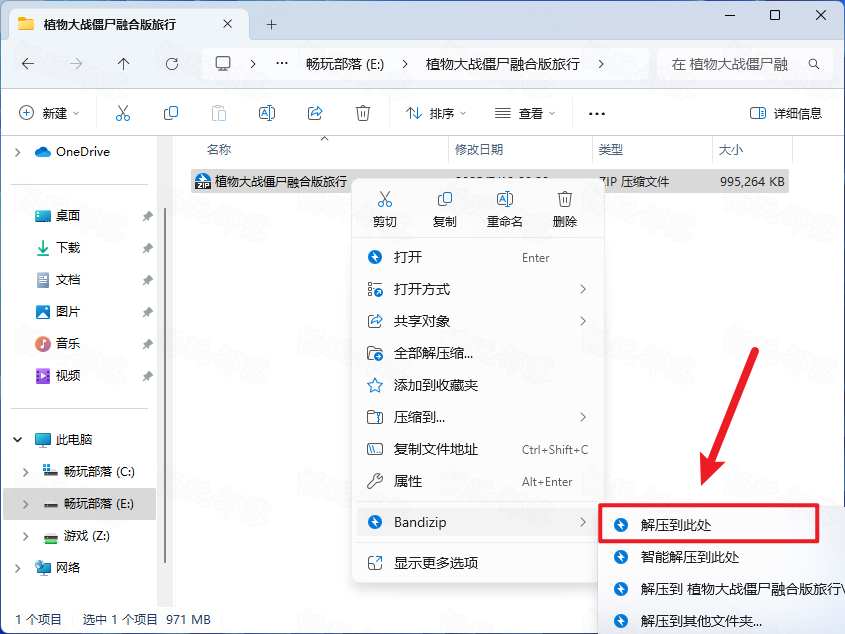Click the Rename icon in the toolbar

[267, 113]
